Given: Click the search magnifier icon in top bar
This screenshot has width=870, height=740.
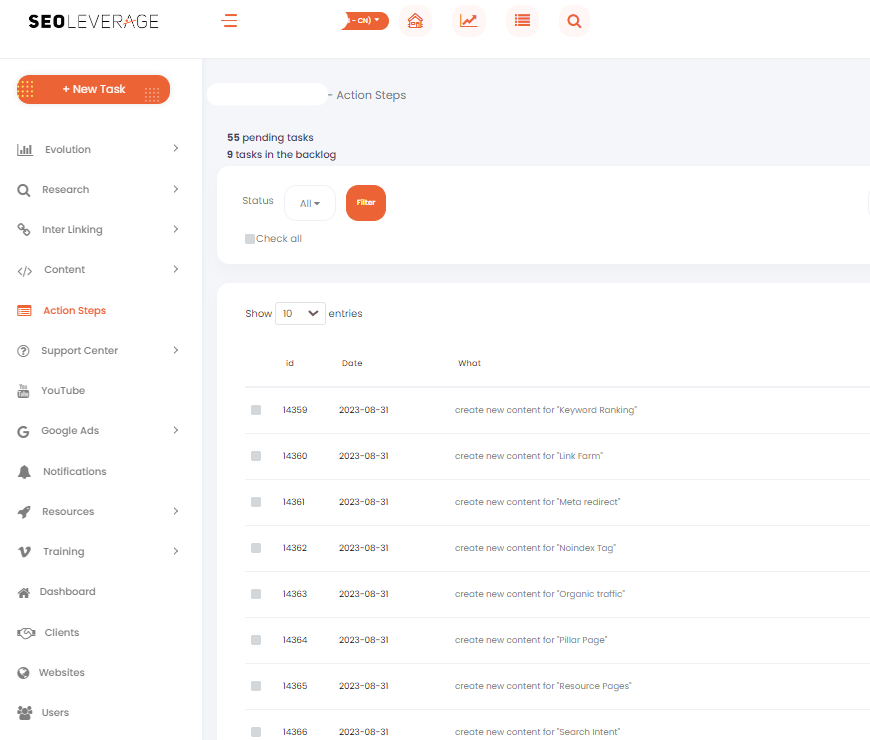Looking at the screenshot, I should click(x=574, y=21).
